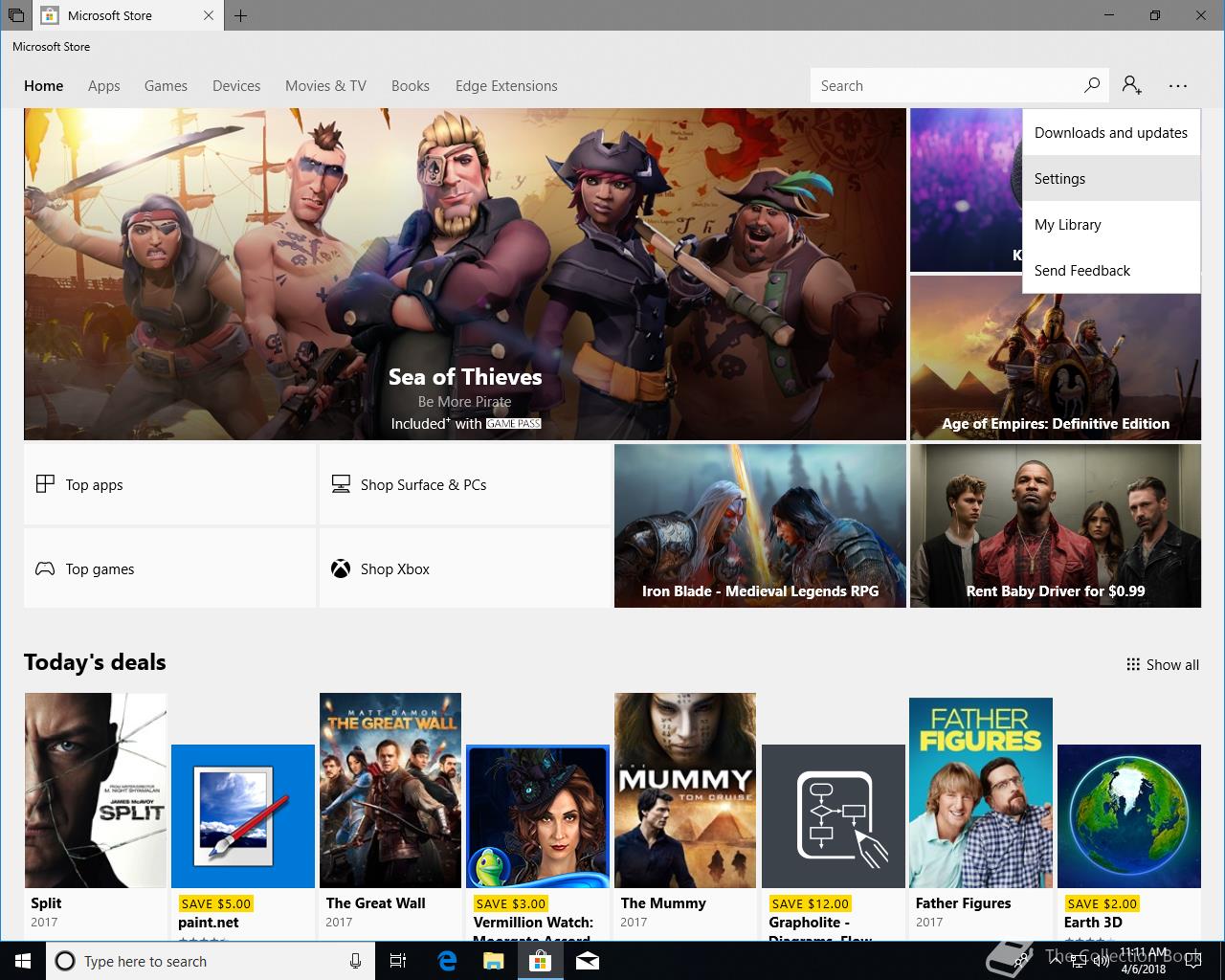1225x980 pixels.
Task: Click the SAVE $3.00 badge on Vermillion Watch
Action: 510,903
